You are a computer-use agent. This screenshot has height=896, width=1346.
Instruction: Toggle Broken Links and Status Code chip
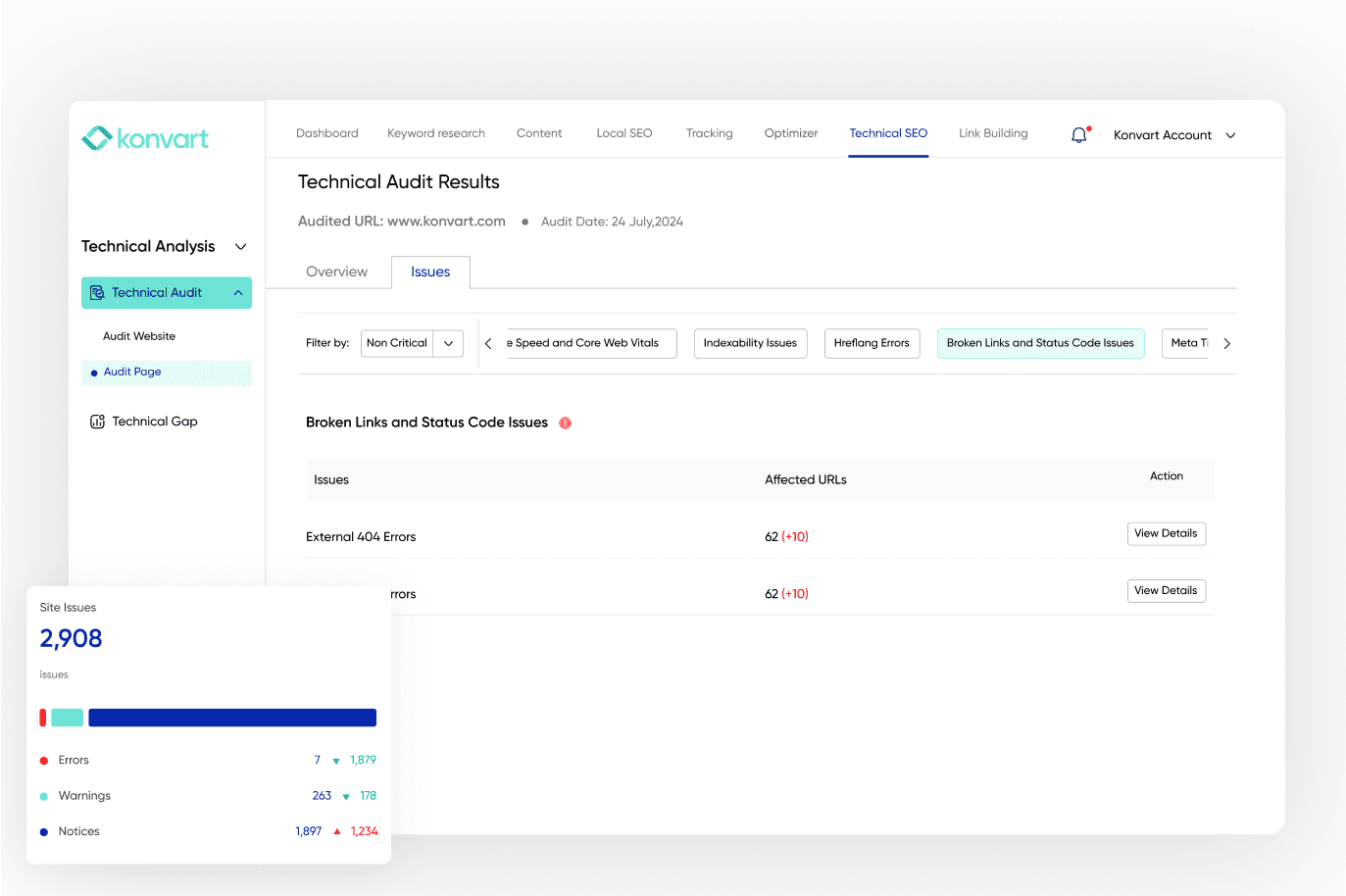(1039, 343)
